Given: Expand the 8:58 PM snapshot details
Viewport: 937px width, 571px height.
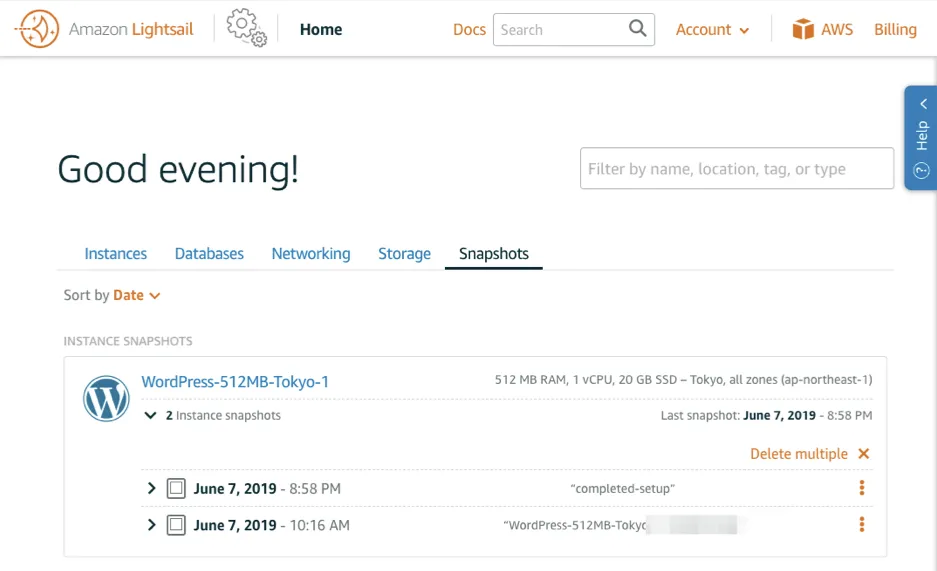Looking at the screenshot, I should (151, 489).
